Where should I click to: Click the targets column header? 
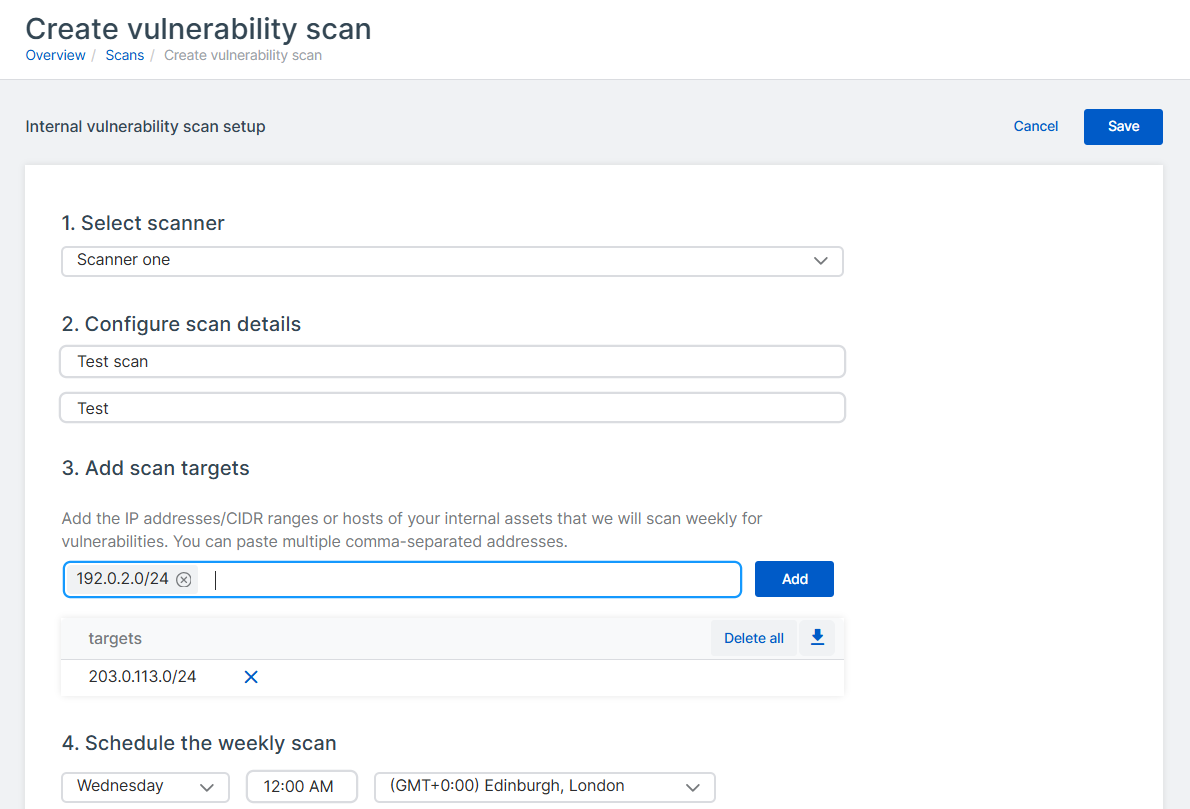click(115, 638)
